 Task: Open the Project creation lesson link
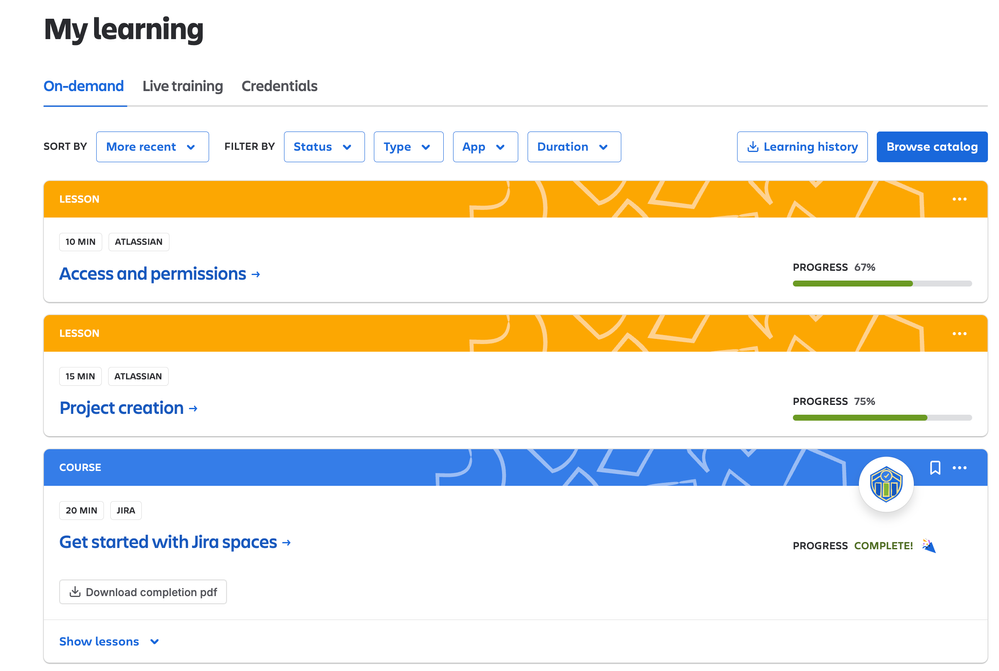tap(128, 408)
